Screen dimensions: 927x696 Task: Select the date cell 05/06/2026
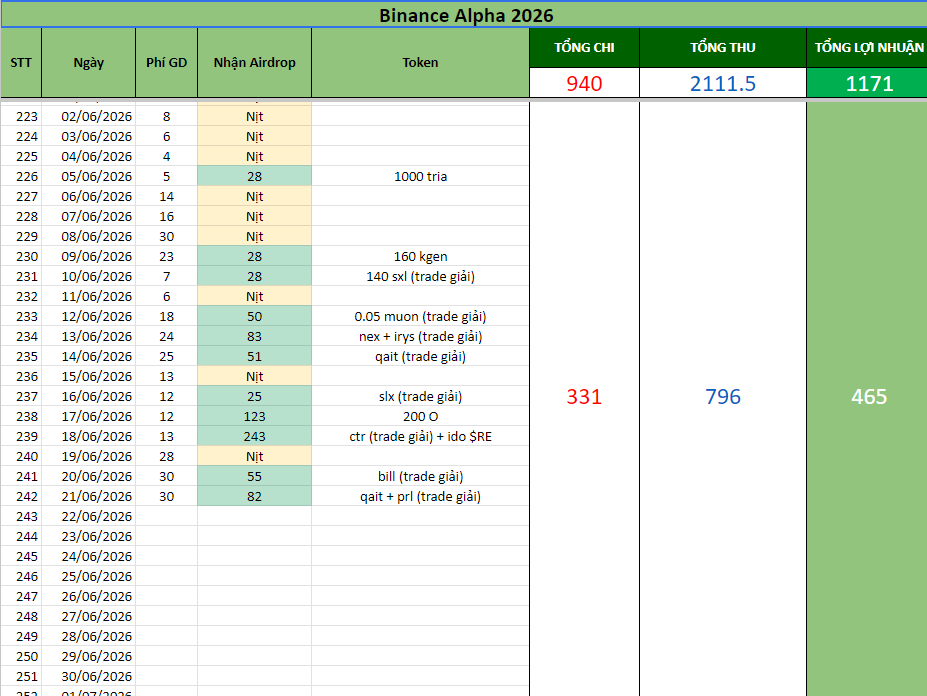click(89, 176)
